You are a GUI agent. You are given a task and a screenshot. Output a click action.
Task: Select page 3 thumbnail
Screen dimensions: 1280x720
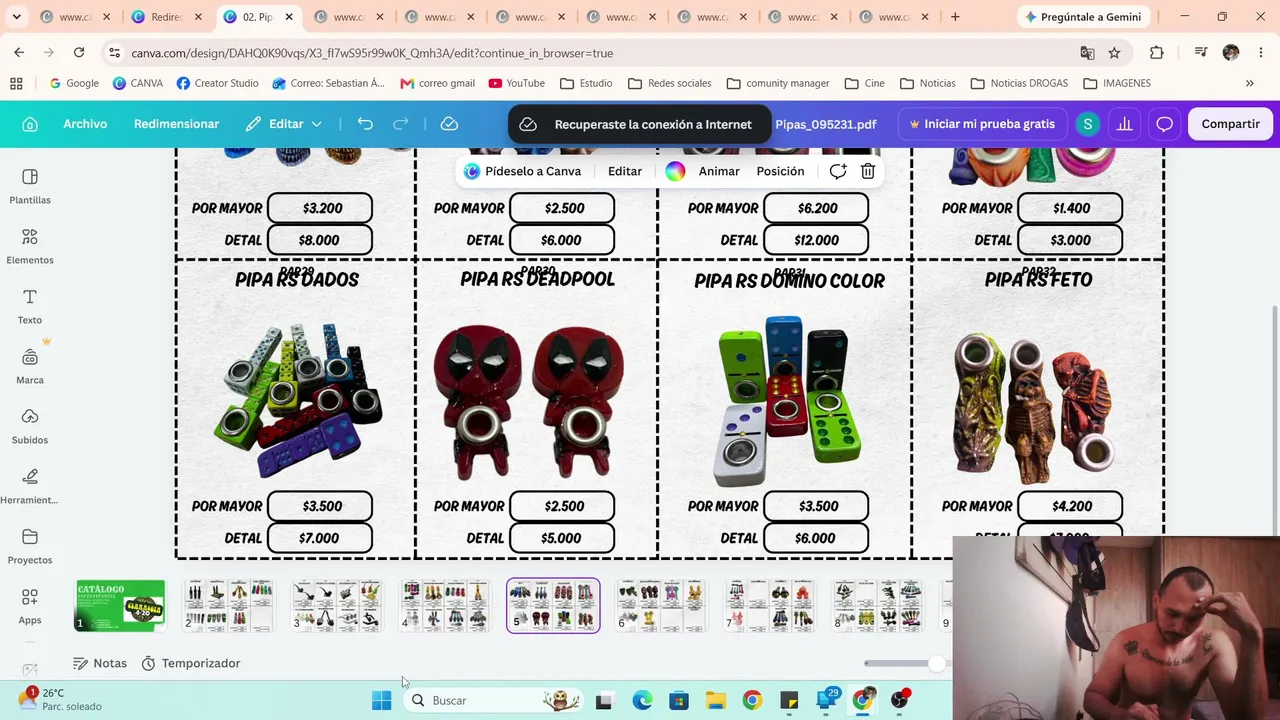click(x=337, y=606)
